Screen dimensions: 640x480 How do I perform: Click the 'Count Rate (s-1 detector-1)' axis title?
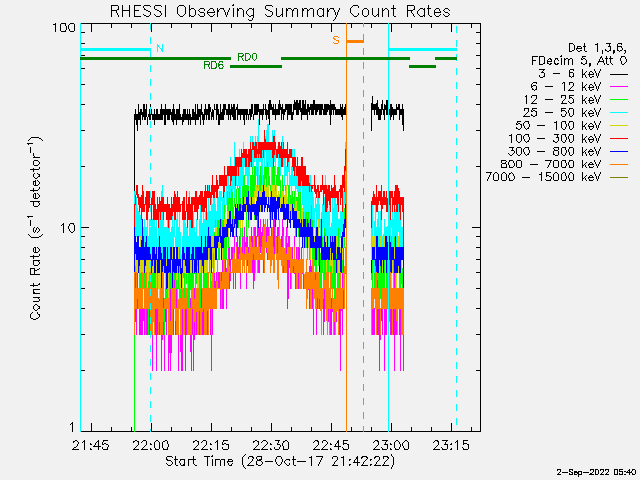point(36,228)
